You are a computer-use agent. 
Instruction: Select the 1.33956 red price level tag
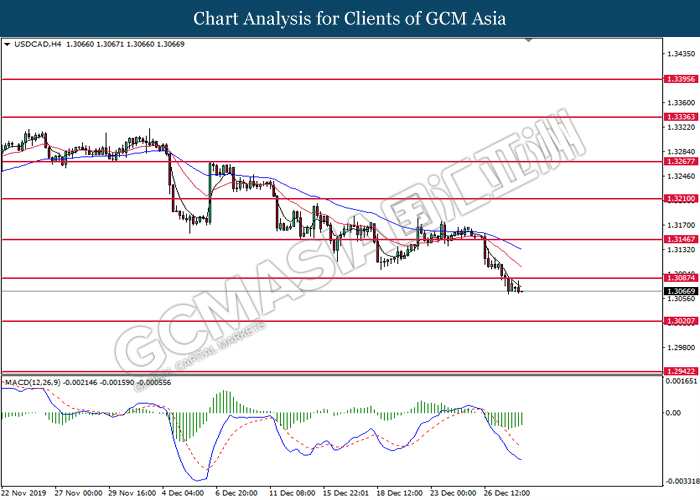click(x=680, y=78)
